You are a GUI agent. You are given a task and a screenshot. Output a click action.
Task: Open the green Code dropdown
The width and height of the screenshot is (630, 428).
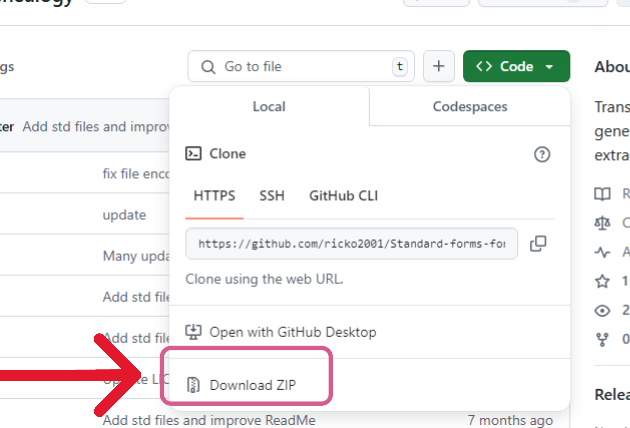click(516, 67)
